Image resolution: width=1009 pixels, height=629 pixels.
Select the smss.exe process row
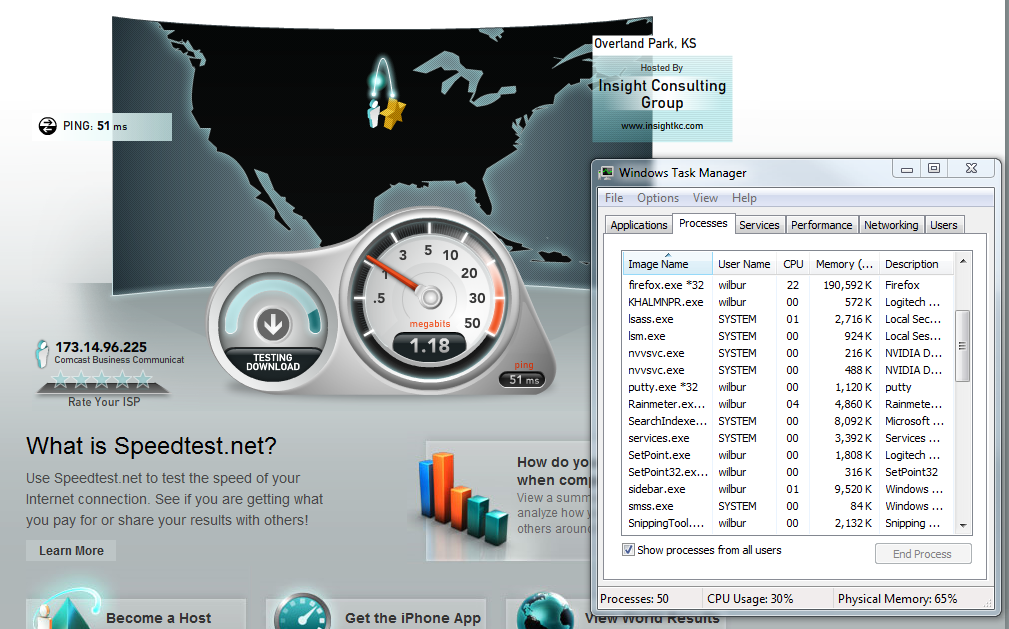(x=788, y=506)
